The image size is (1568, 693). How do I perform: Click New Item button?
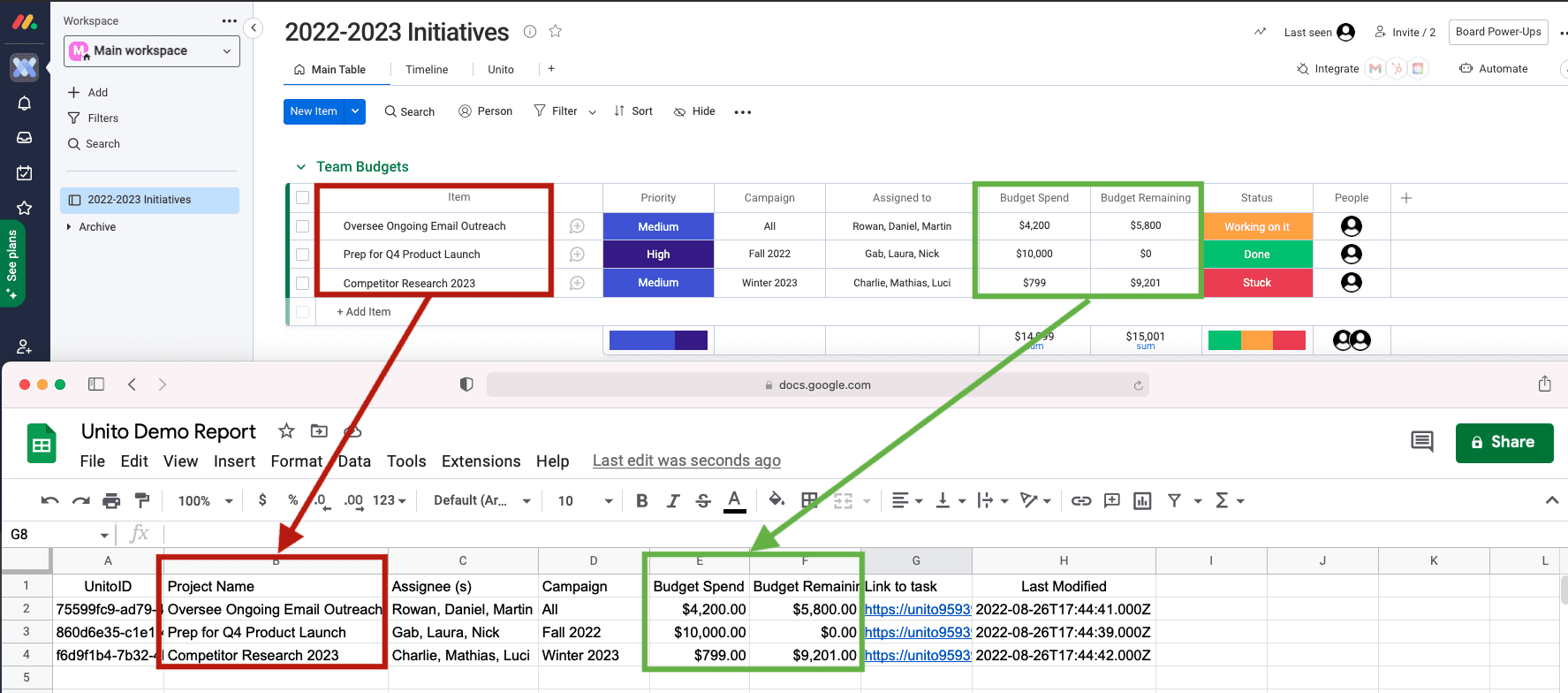[314, 111]
